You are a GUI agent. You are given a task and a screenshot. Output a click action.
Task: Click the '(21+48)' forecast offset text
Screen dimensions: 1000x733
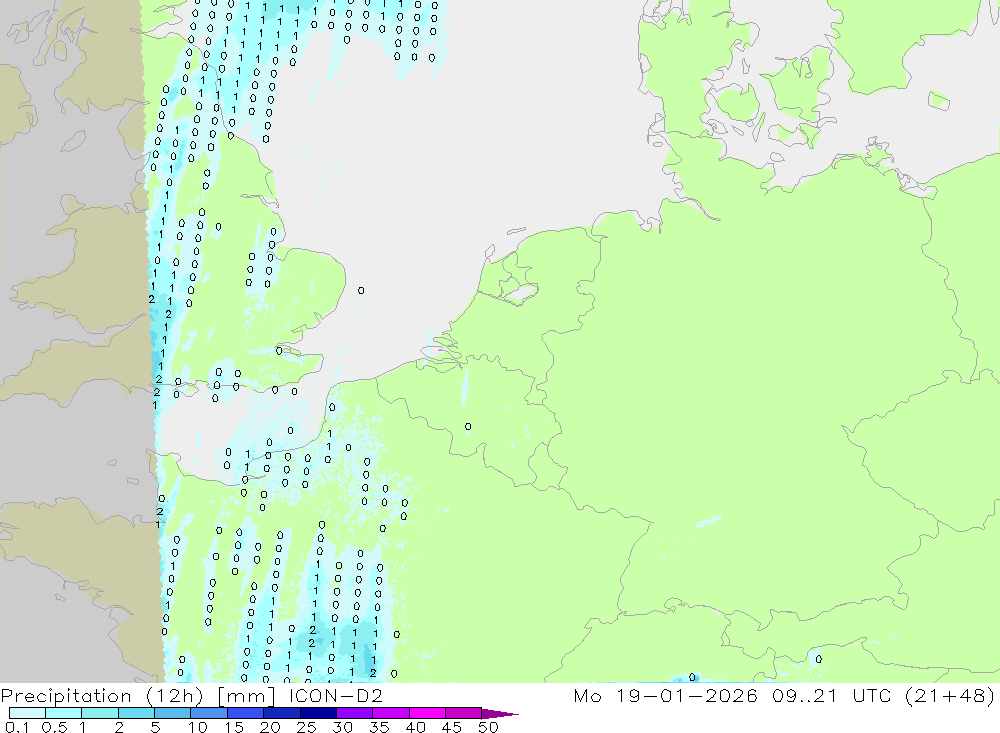(x=950, y=696)
